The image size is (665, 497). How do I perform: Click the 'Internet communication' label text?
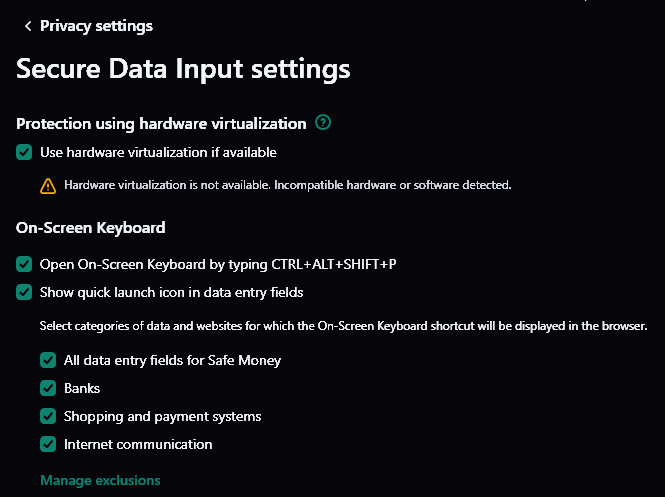(x=138, y=444)
